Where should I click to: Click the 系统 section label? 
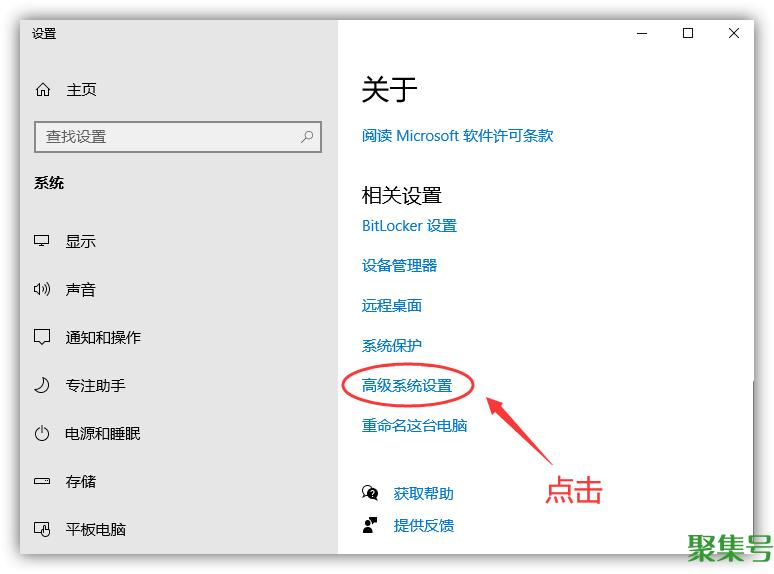(x=49, y=183)
